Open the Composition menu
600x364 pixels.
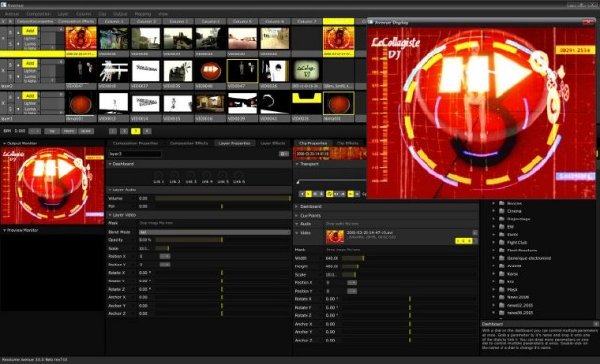[38, 14]
